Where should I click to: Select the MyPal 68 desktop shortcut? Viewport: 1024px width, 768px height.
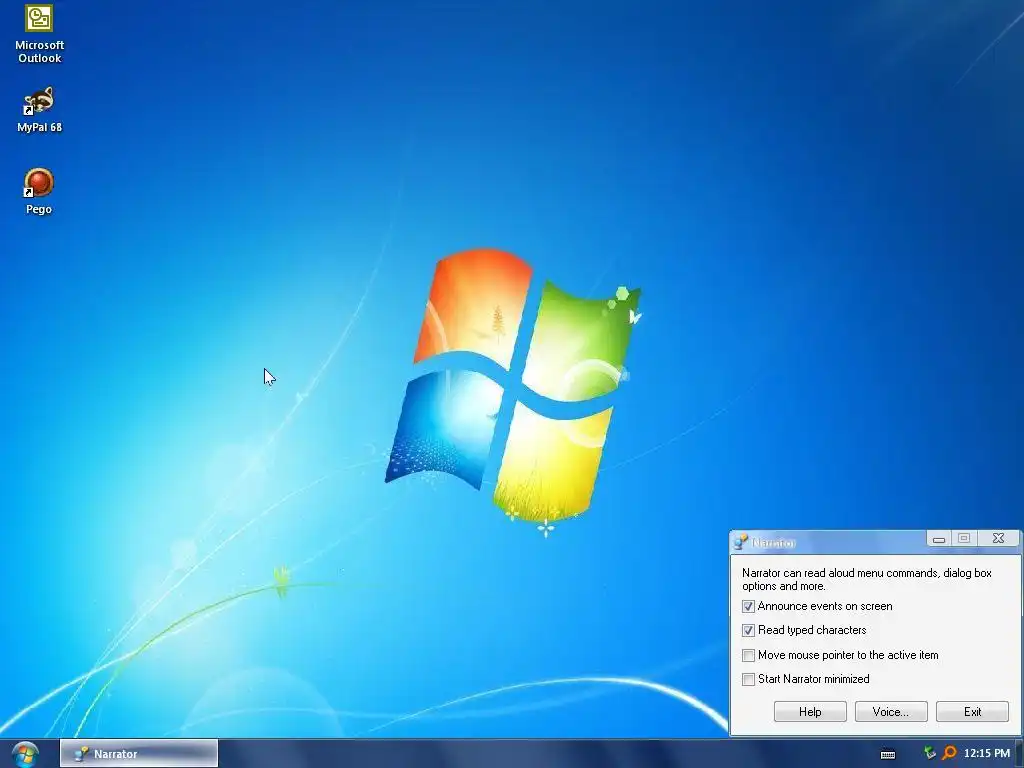(x=39, y=110)
